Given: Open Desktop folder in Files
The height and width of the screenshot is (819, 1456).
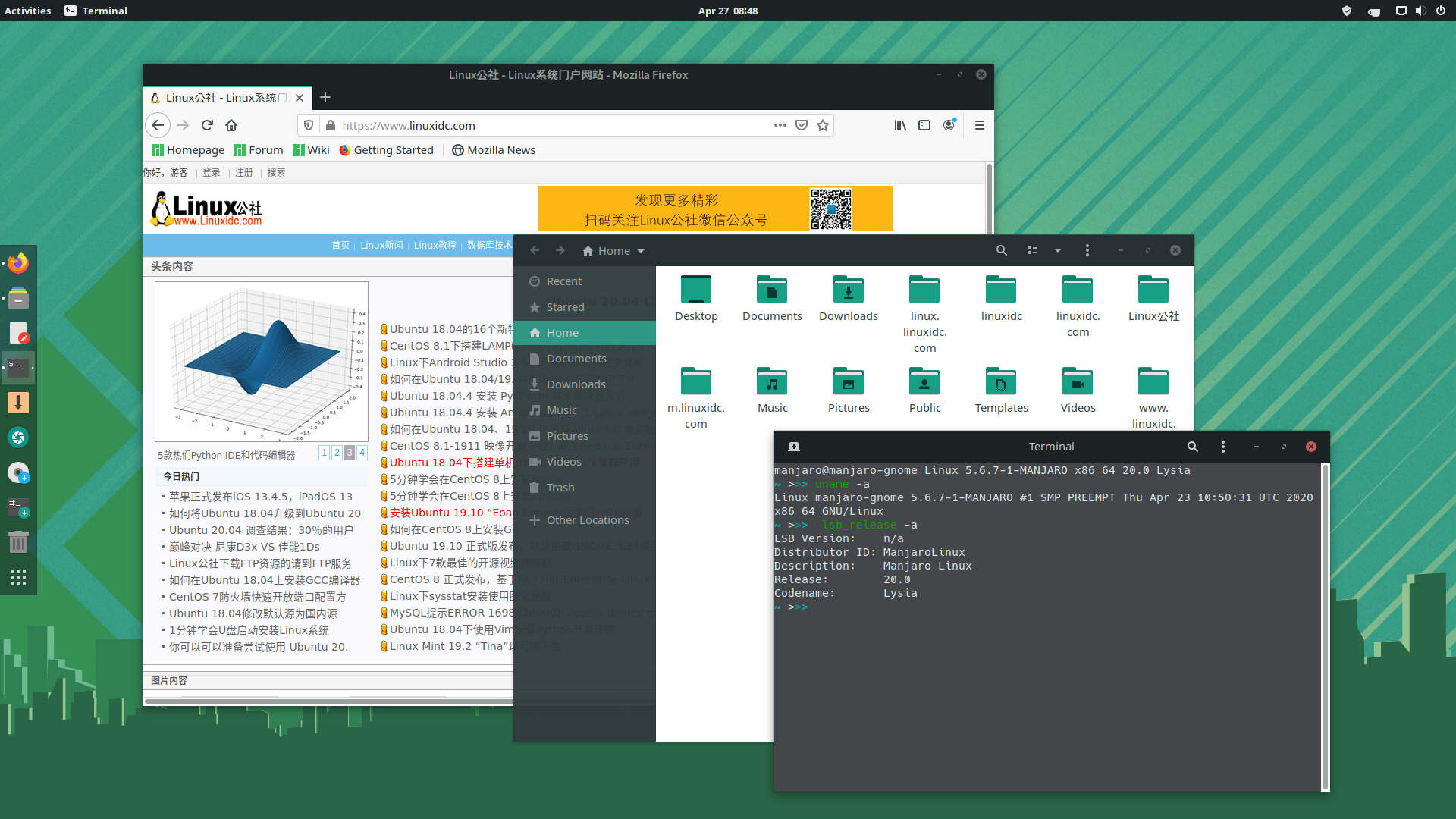Looking at the screenshot, I should pyautogui.click(x=696, y=299).
